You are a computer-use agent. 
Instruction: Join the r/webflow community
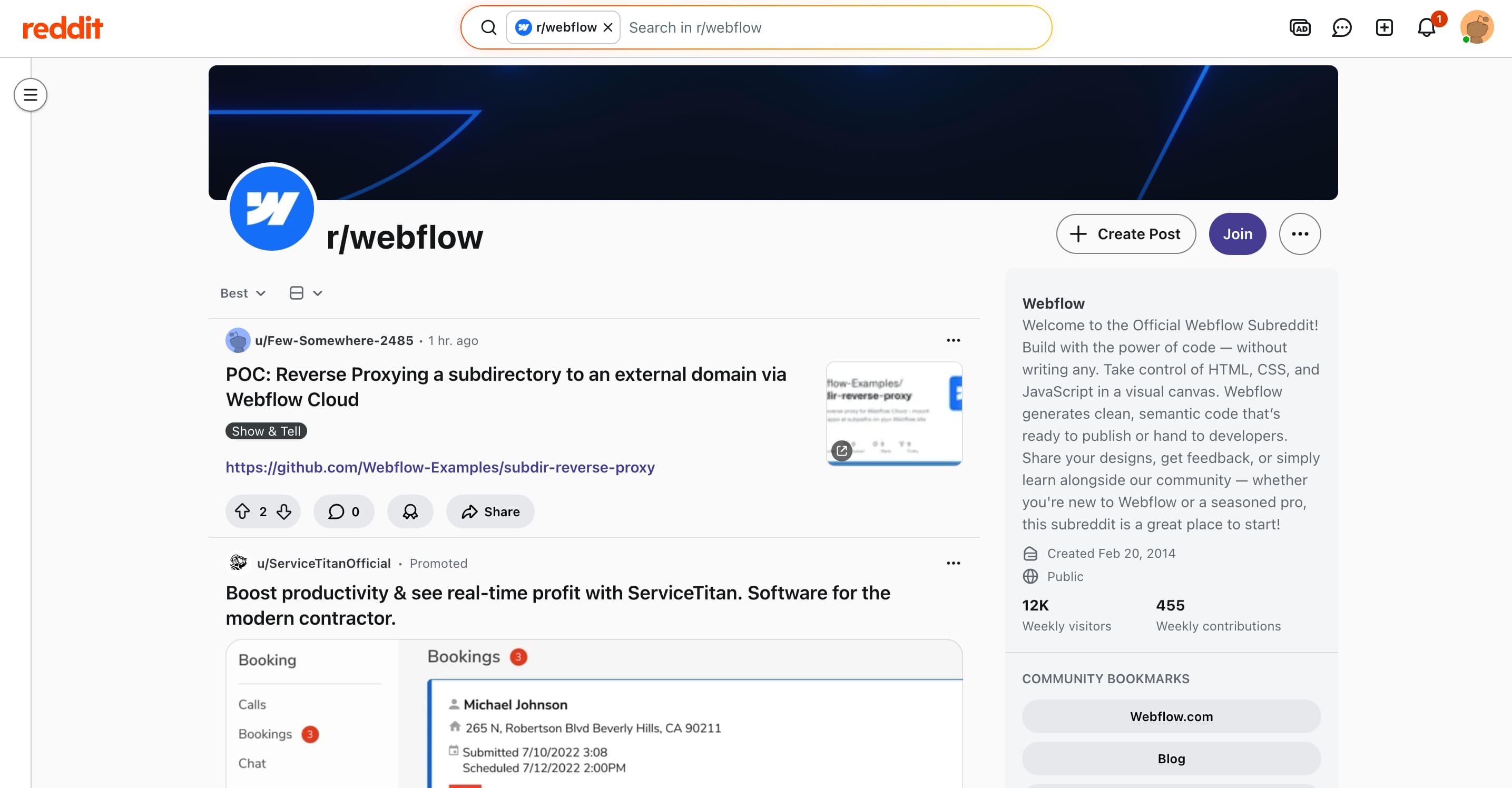1238,233
